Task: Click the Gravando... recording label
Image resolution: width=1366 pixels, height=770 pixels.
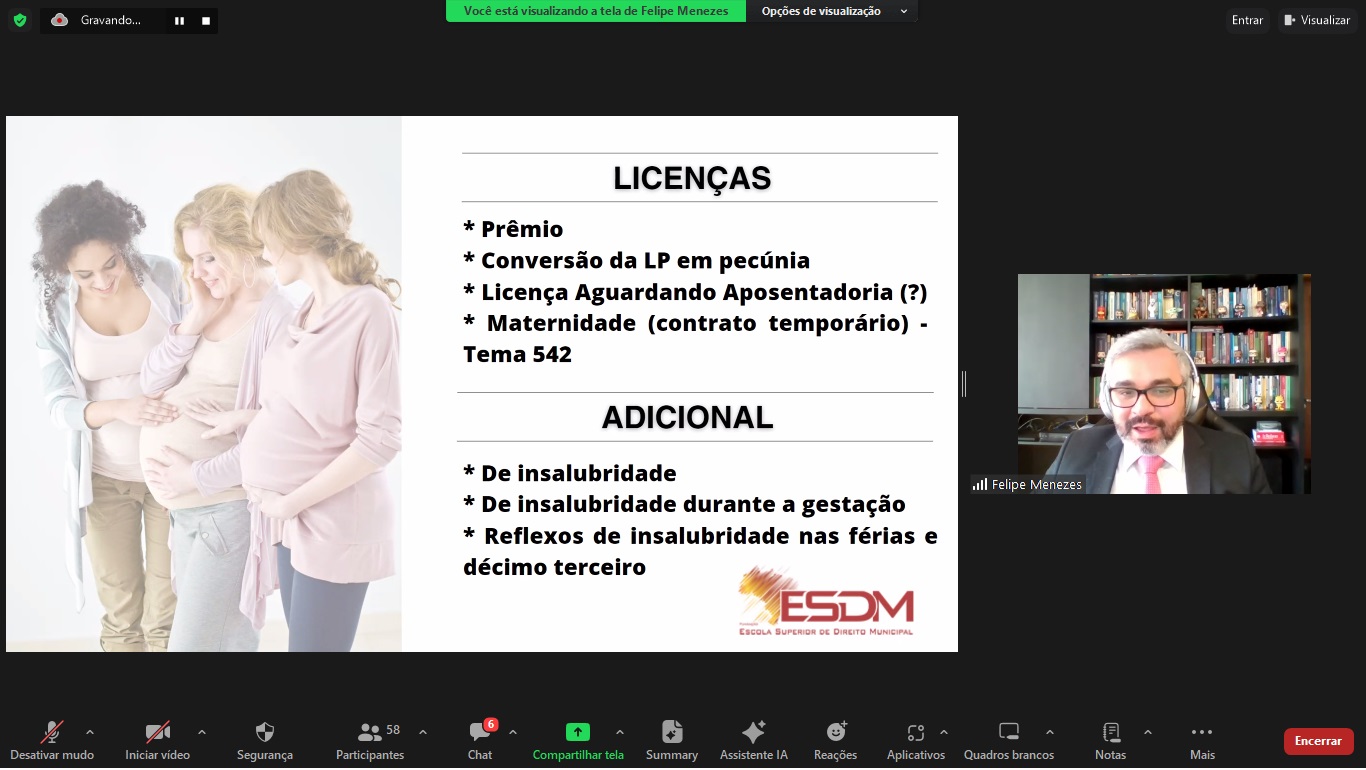Action: [111, 20]
